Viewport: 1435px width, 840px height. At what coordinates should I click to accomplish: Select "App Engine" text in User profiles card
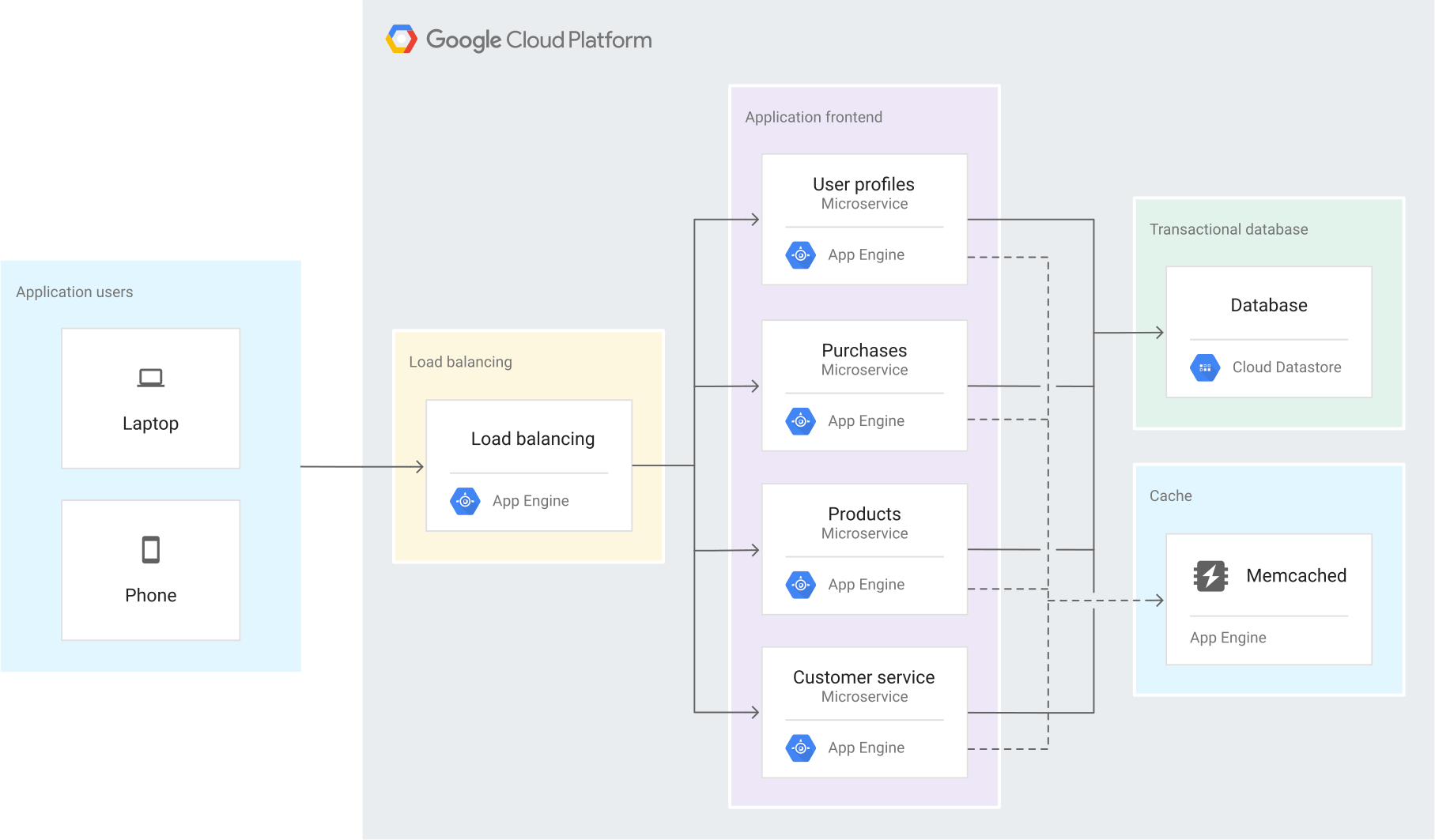866,255
